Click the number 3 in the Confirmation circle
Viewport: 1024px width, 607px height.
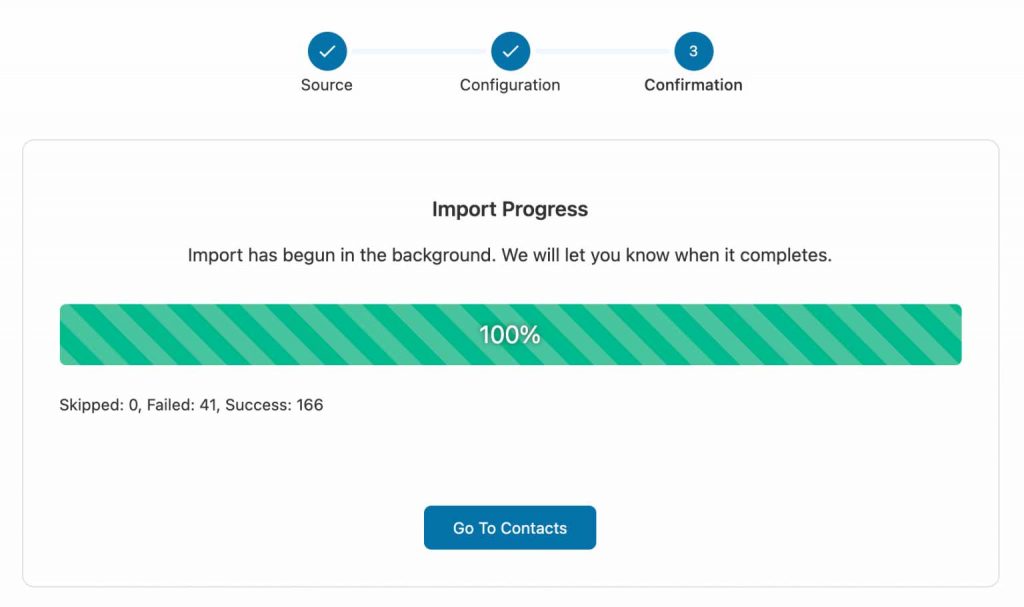694,51
